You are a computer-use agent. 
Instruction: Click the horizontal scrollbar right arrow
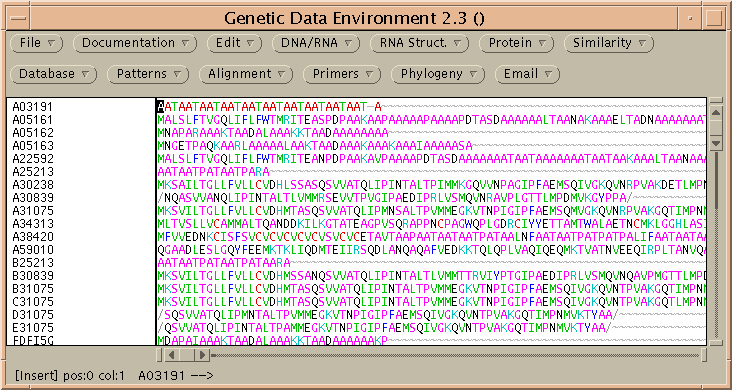[x=202, y=355]
